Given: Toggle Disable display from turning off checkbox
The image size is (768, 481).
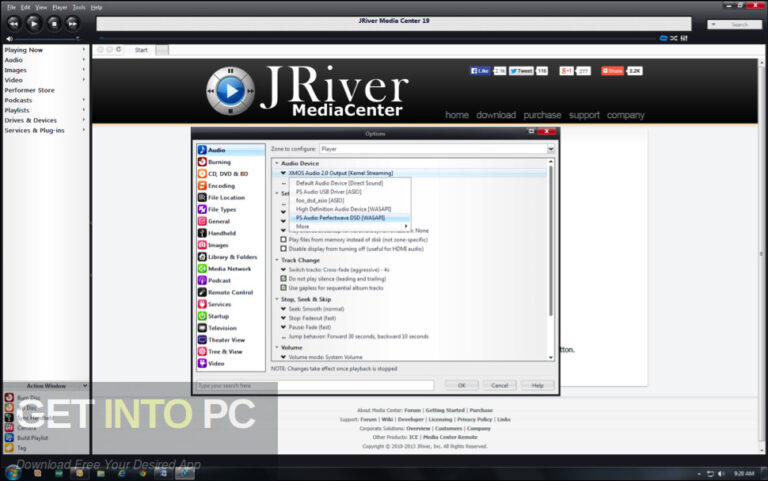Looking at the screenshot, I should coord(283,249).
